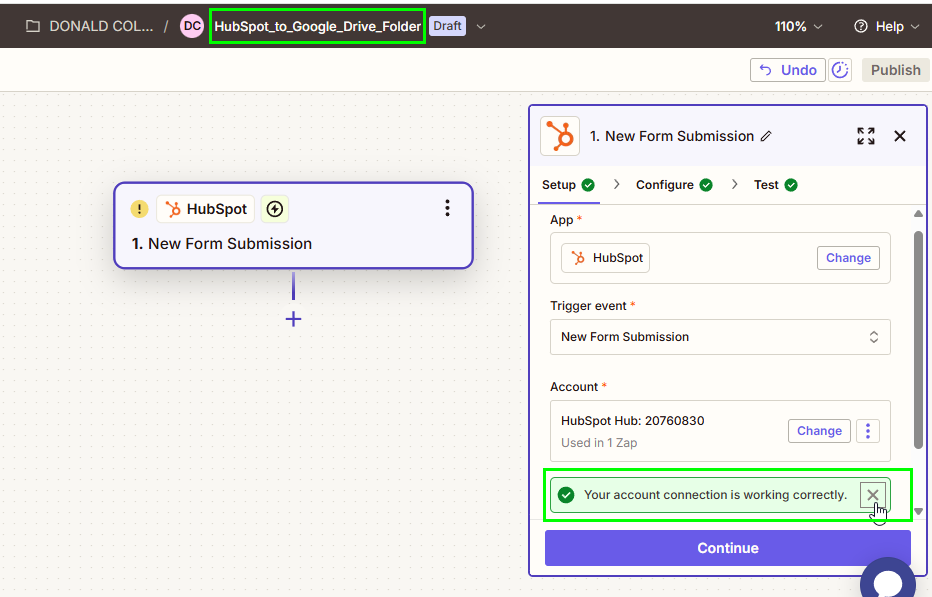The height and width of the screenshot is (597, 932).
Task: Click the Continue button
Action: click(x=728, y=548)
